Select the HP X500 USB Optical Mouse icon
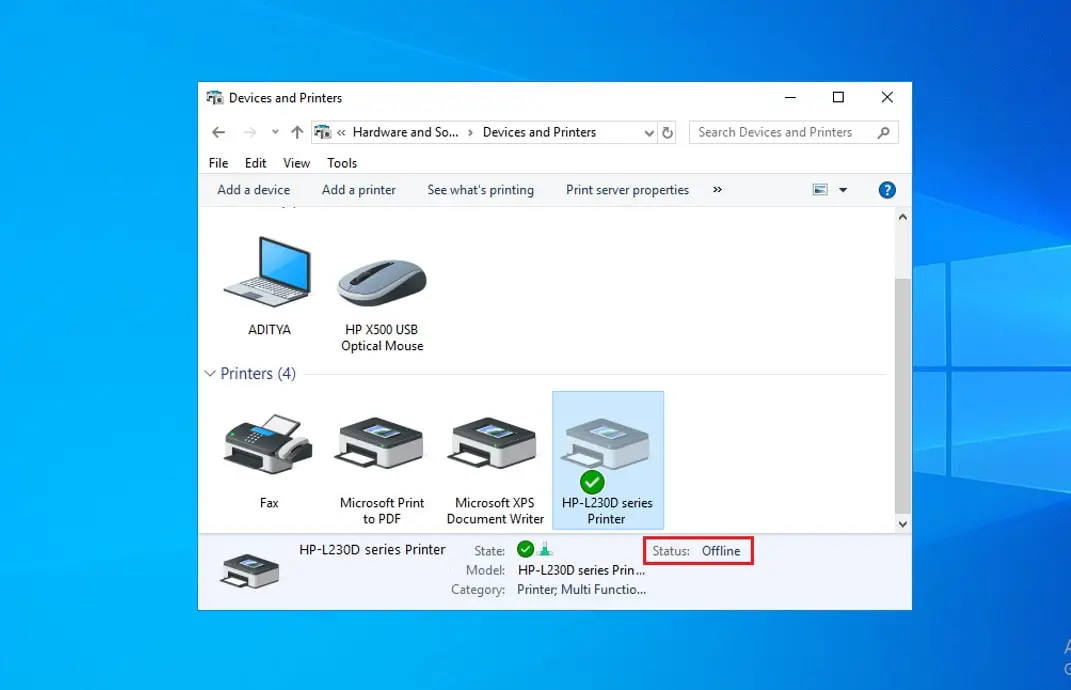 (x=381, y=281)
